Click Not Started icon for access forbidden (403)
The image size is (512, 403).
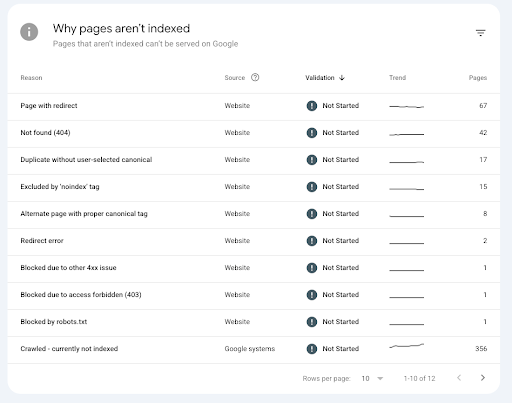(312, 295)
